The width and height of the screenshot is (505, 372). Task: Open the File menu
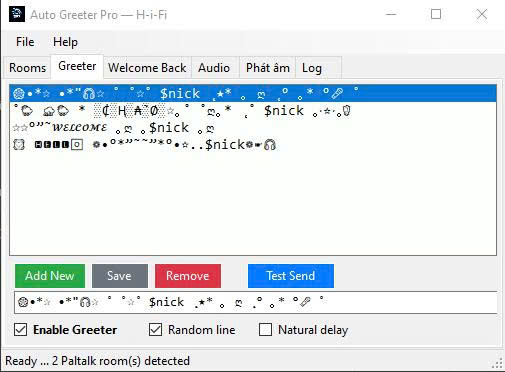pos(25,42)
